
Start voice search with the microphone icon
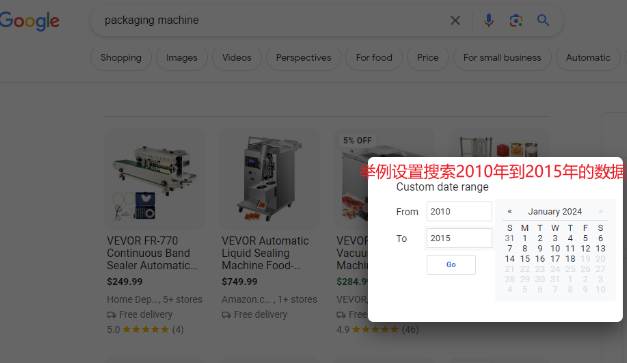489,20
